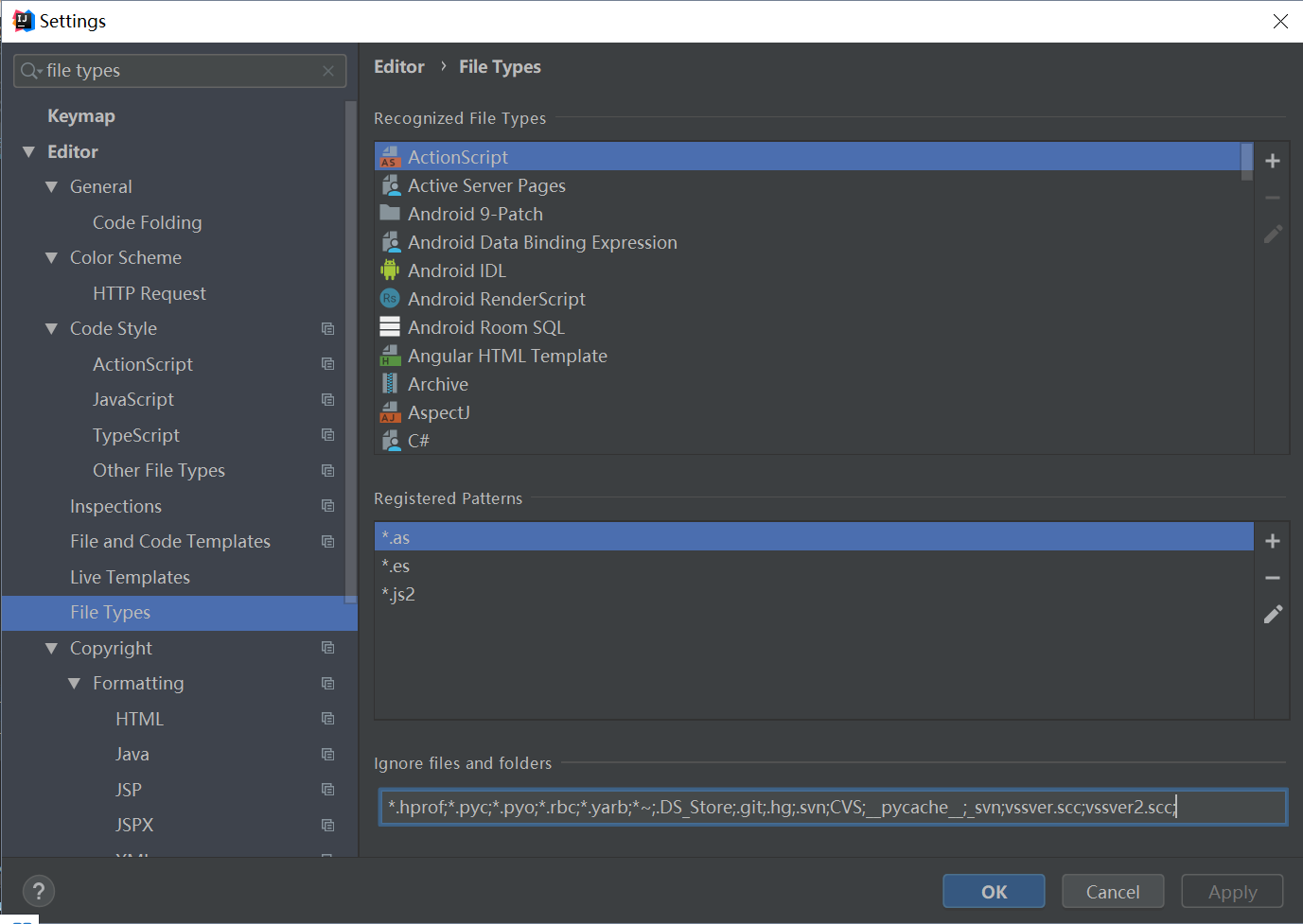The image size is (1303, 924).
Task: Open HTTP Request color scheme settings
Action: (x=150, y=293)
